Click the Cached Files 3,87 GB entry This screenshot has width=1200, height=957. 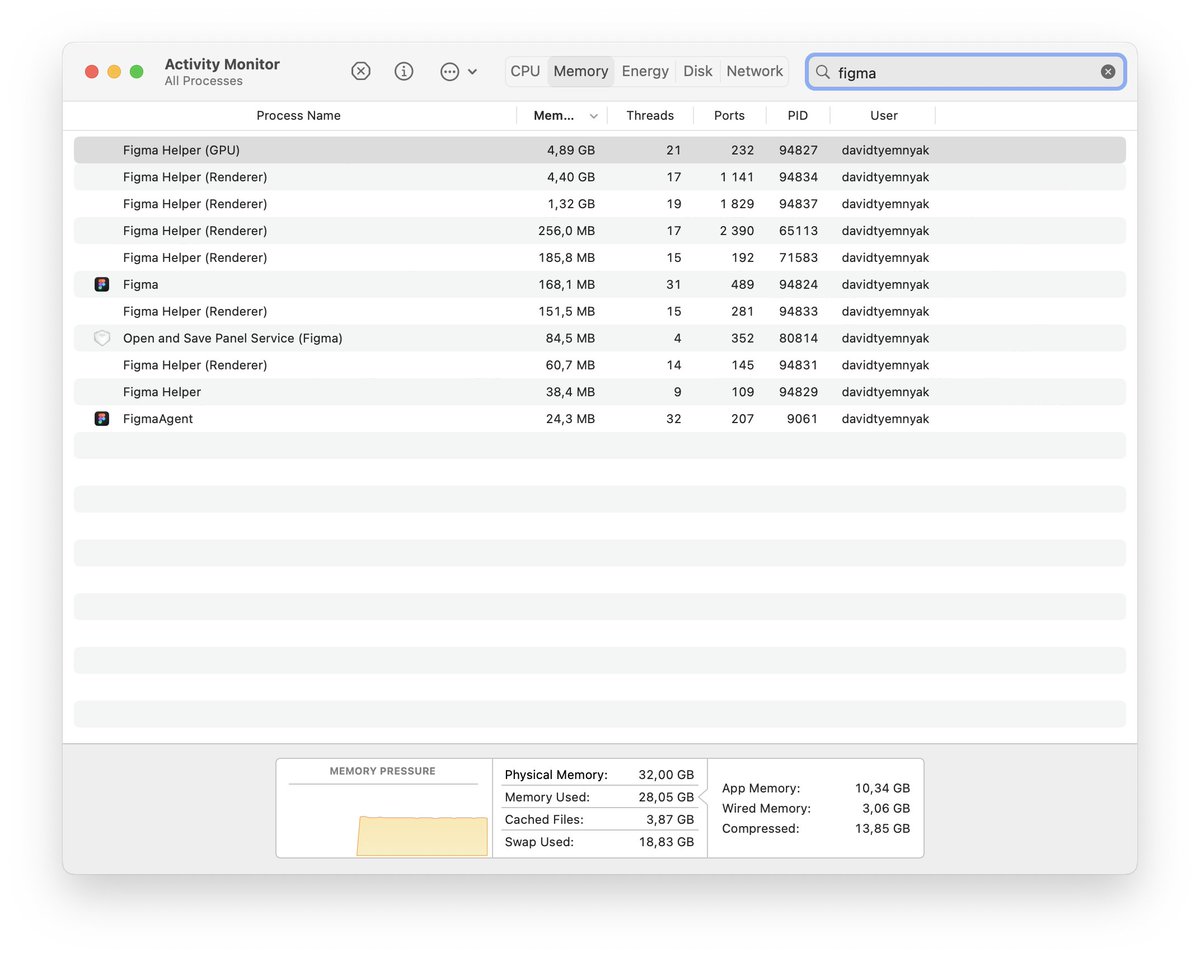(x=599, y=820)
